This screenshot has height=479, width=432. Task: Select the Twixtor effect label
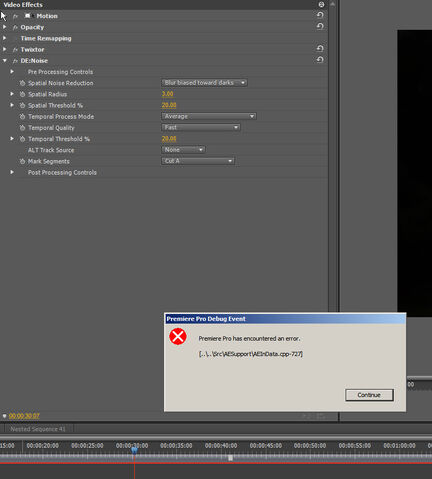(x=32, y=50)
